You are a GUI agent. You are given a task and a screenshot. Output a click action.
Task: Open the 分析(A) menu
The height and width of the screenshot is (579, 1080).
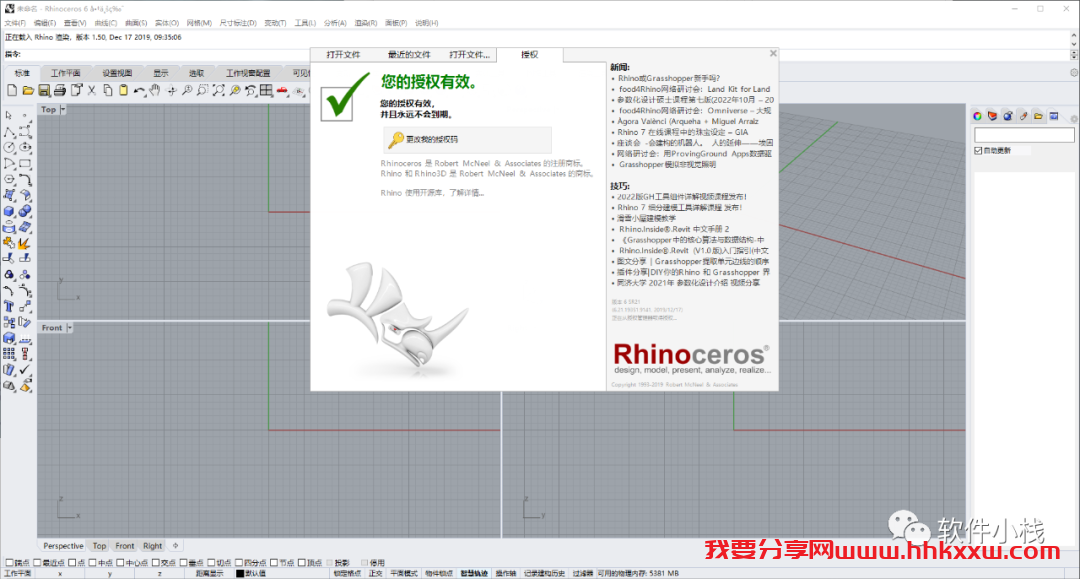335,23
